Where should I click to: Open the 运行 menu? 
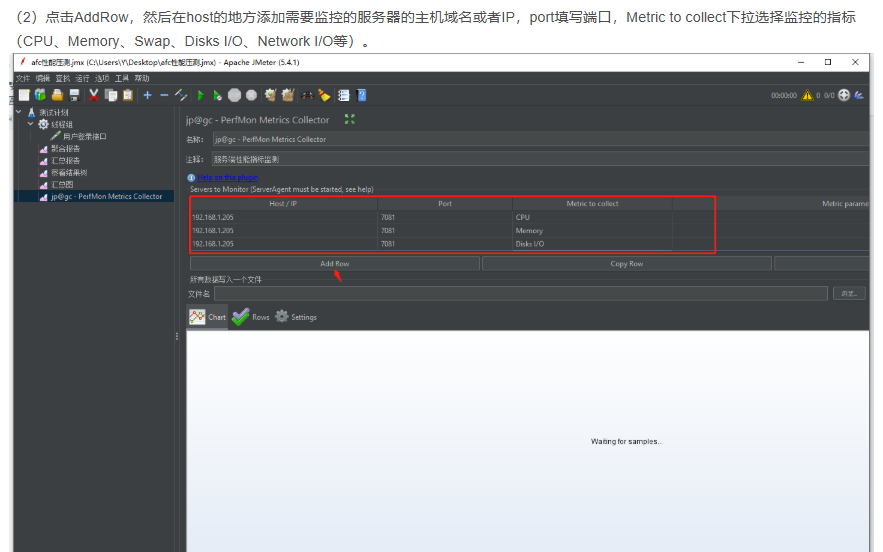pyautogui.click(x=82, y=78)
